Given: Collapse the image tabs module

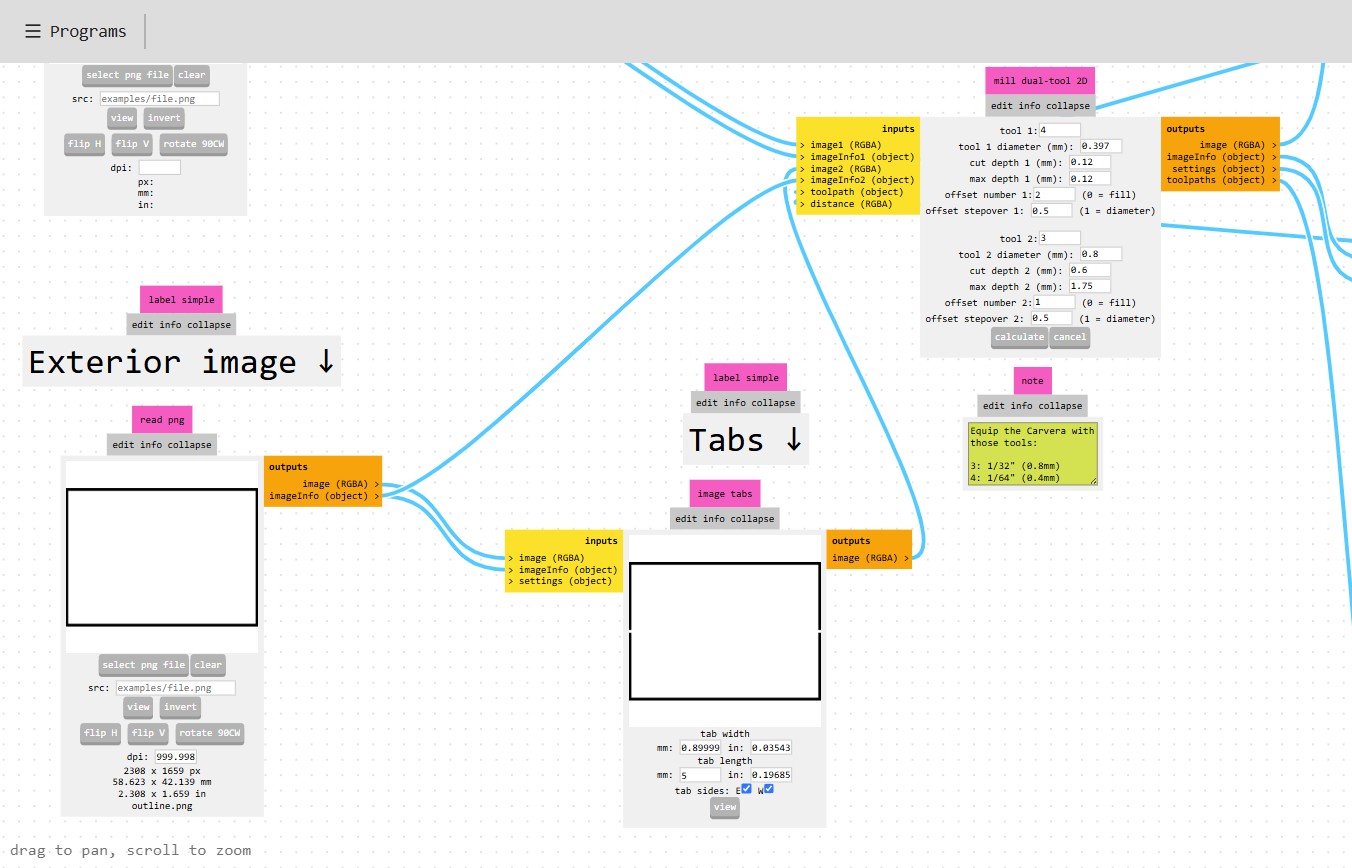Looking at the screenshot, I should (x=750, y=519).
